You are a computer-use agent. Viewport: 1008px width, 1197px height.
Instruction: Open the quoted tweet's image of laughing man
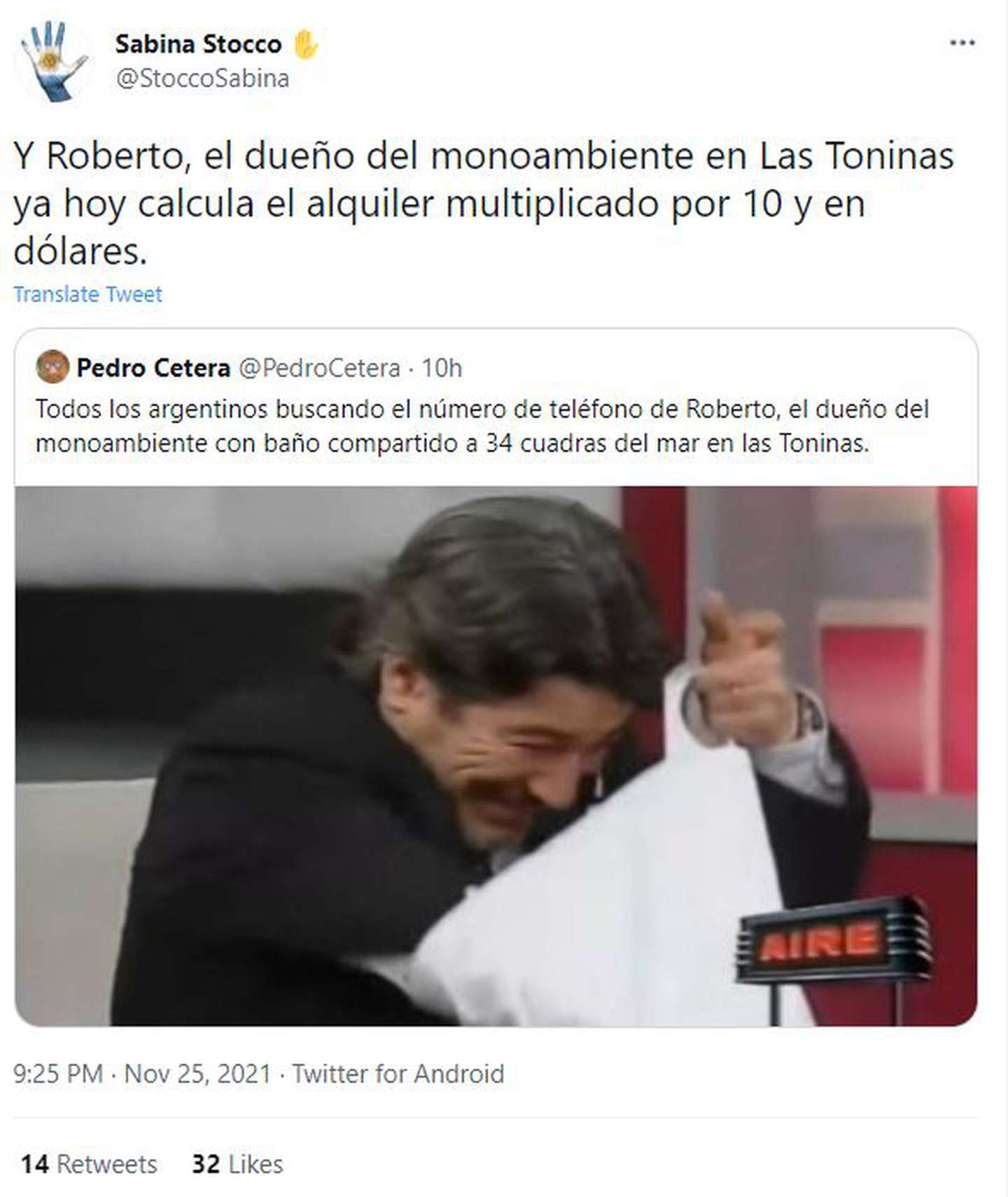[496, 756]
